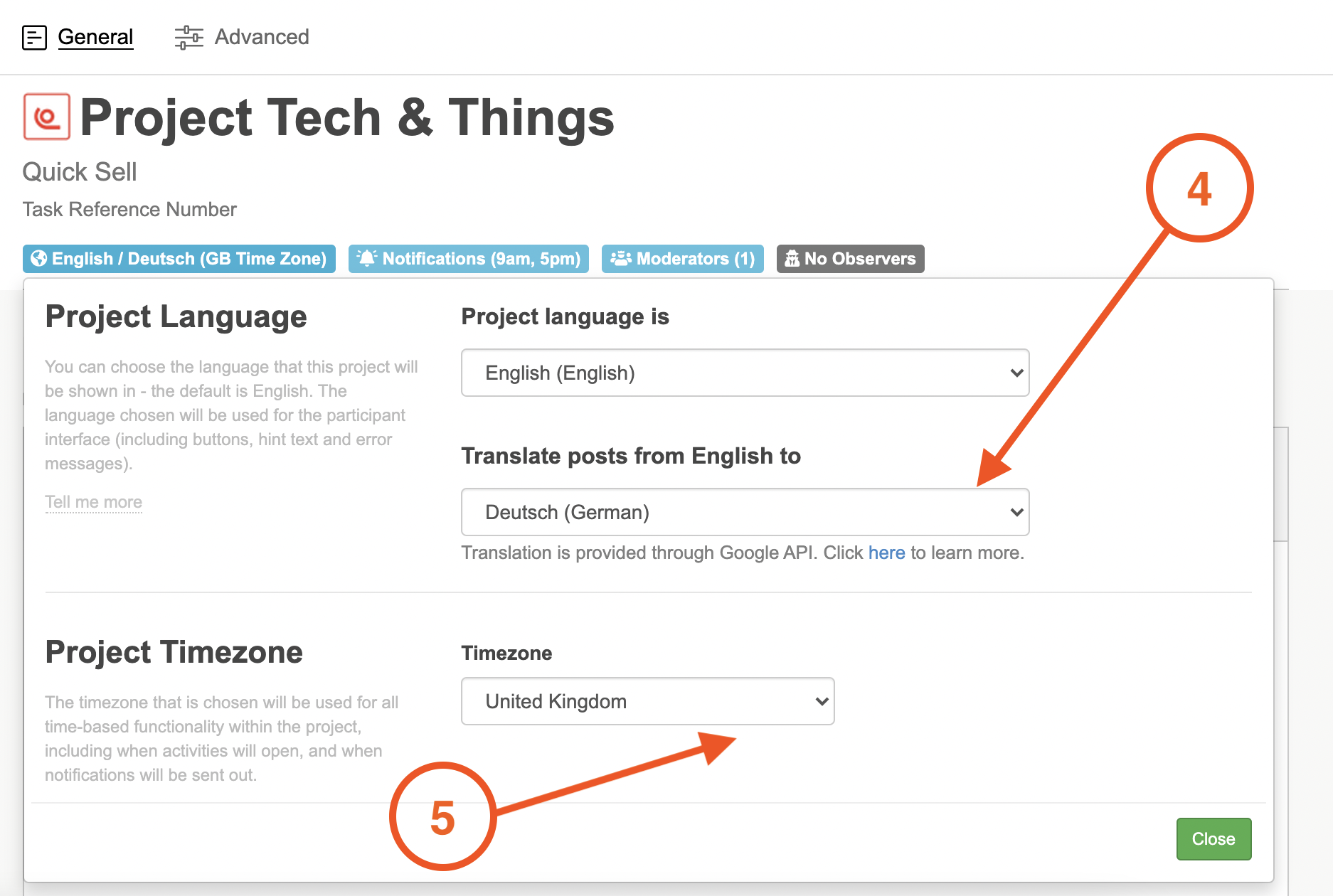
Task: Switch to the General tab
Action: pos(95,37)
